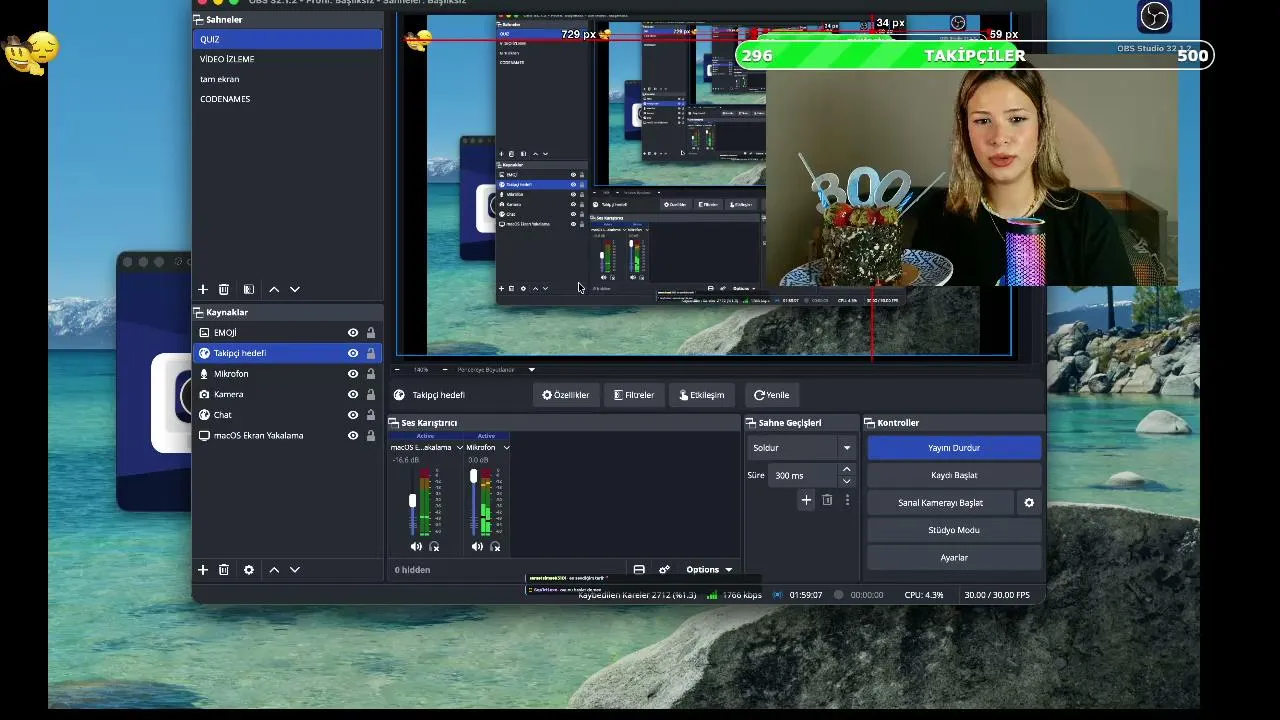Image resolution: width=1280 pixels, height=720 pixels.
Task: Expand Mikrofon mixer channel menu
Action: (506, 448)
